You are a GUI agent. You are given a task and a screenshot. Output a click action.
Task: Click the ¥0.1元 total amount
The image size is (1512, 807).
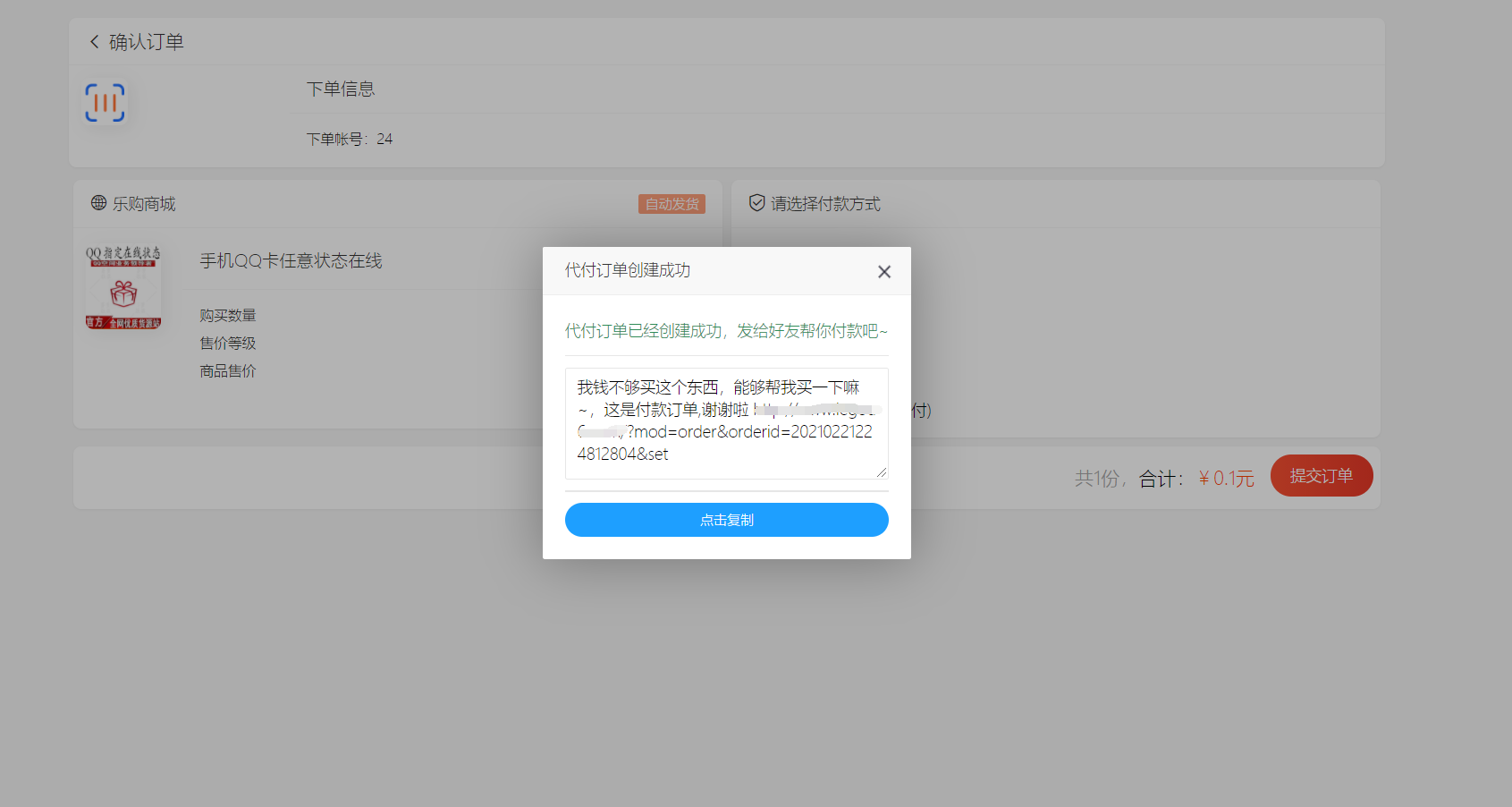pyautogui.click(x=1226, y=479)
